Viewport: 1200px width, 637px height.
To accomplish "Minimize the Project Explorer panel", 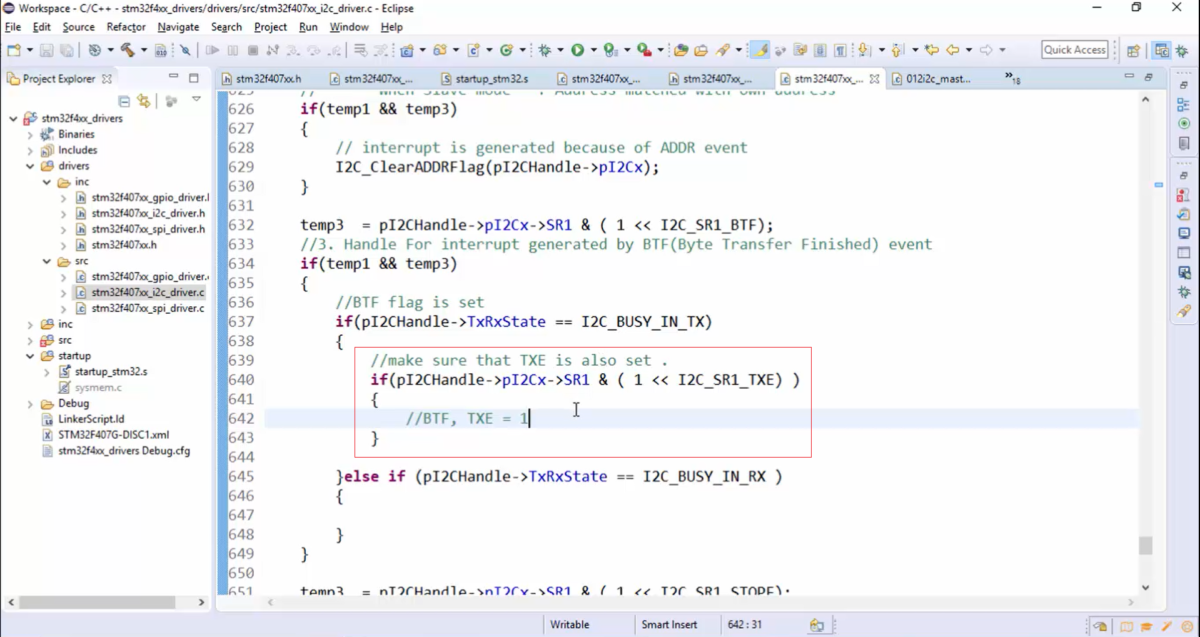I will pyautogui.click(x=173, y=76).
